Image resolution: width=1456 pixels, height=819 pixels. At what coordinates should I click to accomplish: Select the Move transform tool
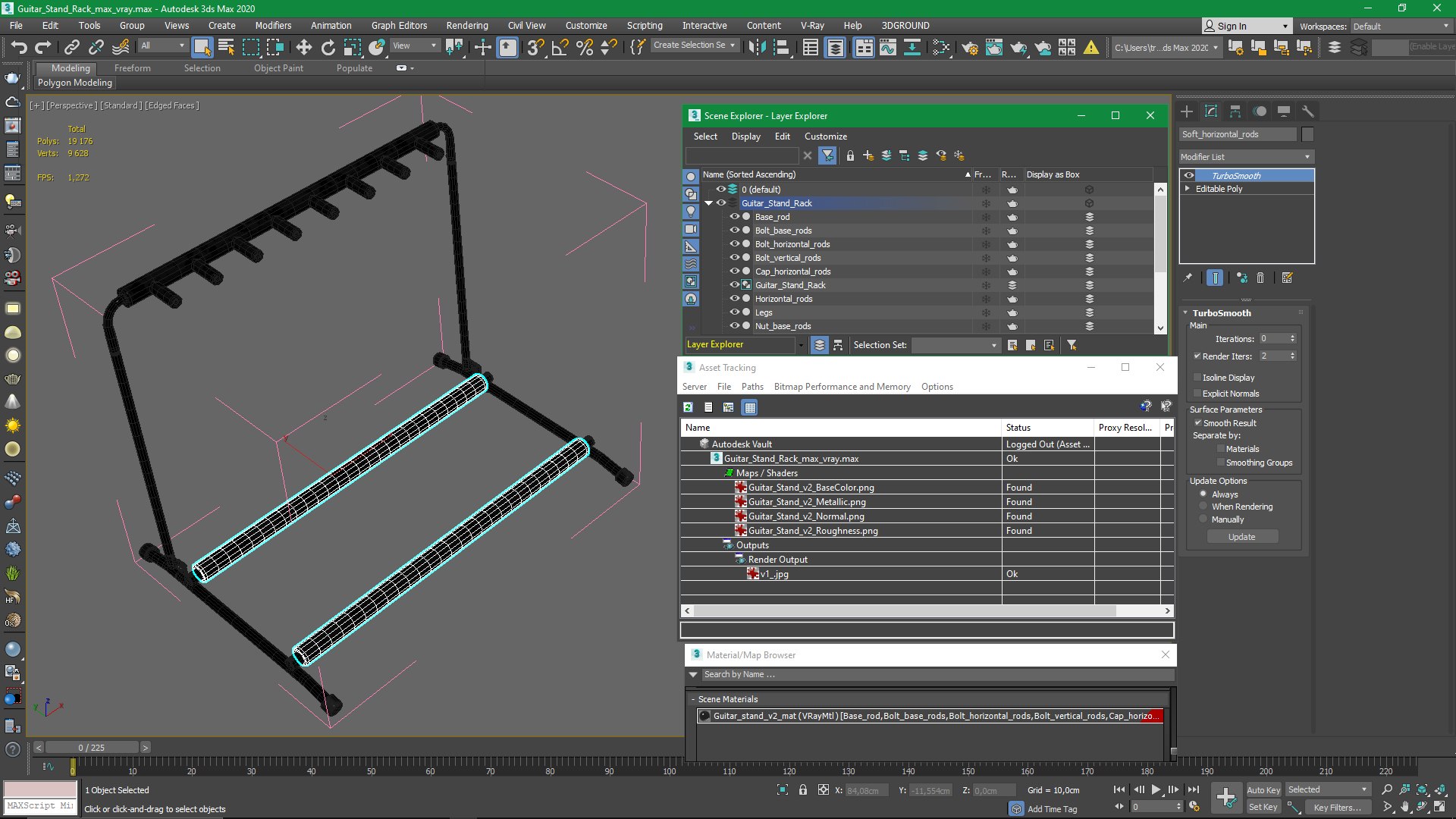click(303, 47)
